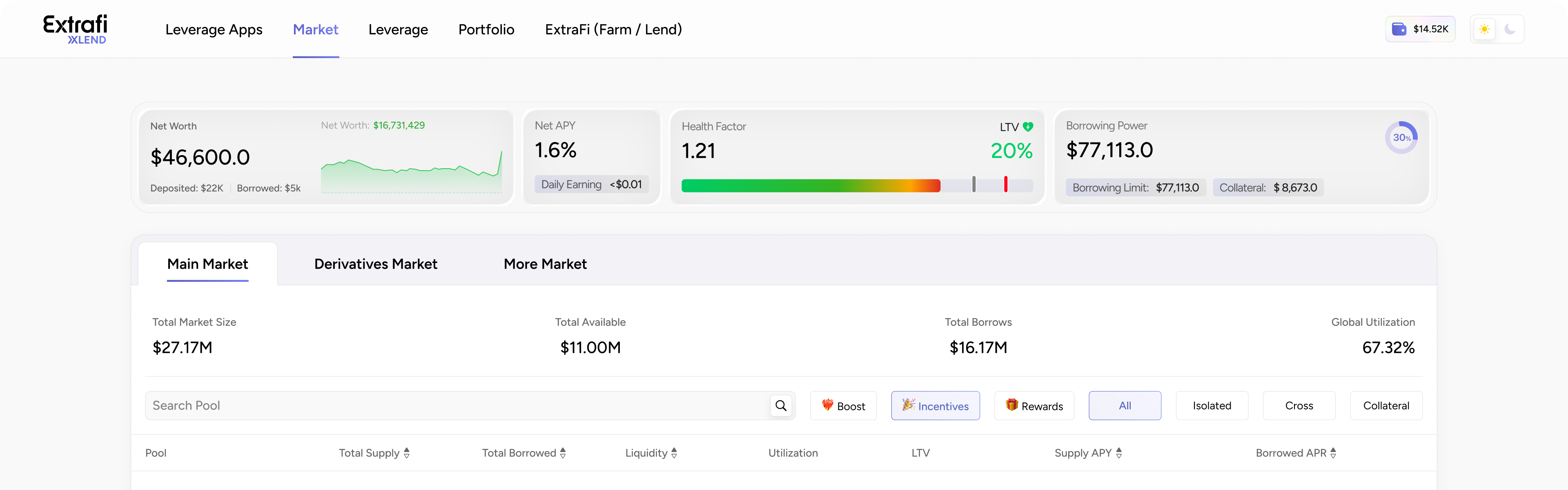The width and height of the screenshot is (1568, 490).
Task: Switch to light mode sun icon
Action: pos(1485,29)
